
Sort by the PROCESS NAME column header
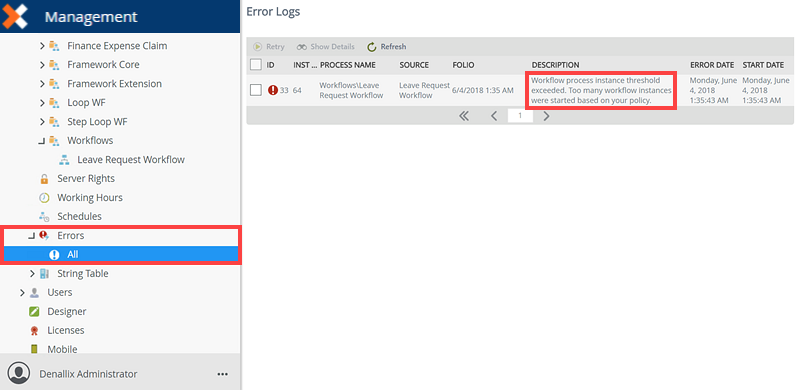[348, 65]
